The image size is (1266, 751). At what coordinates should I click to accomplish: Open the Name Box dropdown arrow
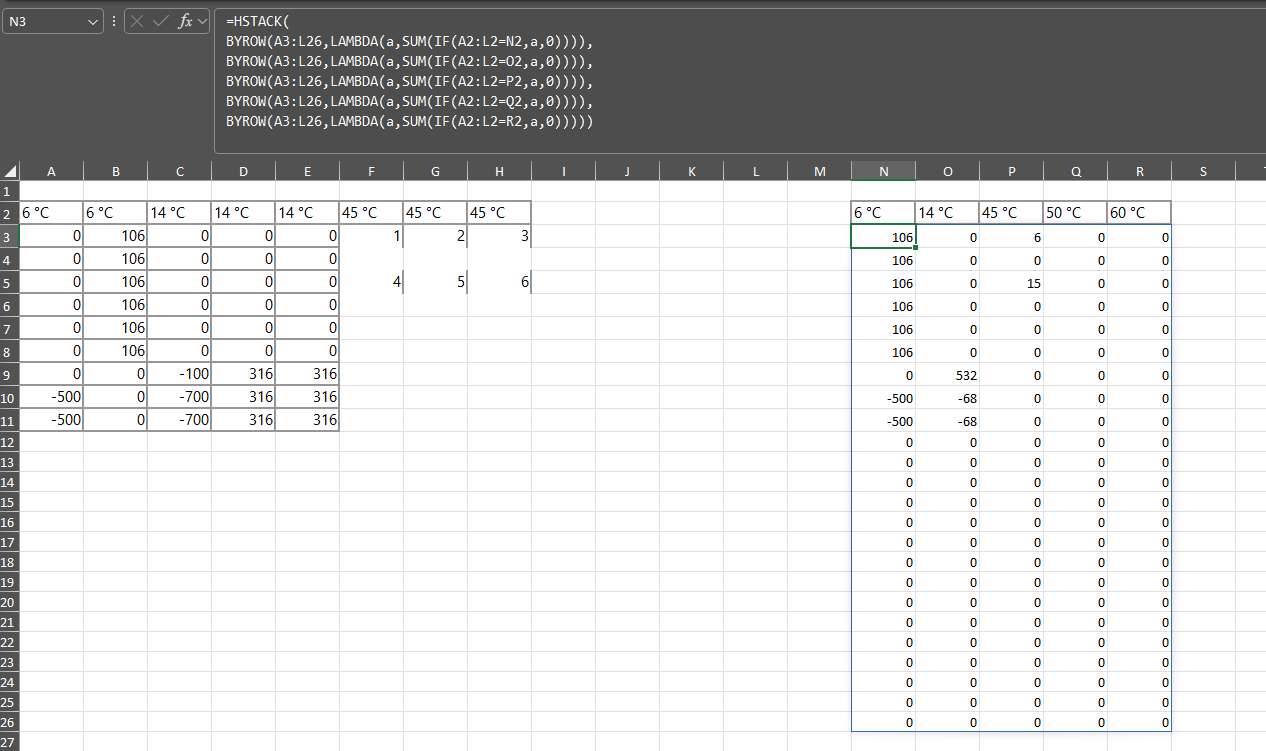(94, 21)
